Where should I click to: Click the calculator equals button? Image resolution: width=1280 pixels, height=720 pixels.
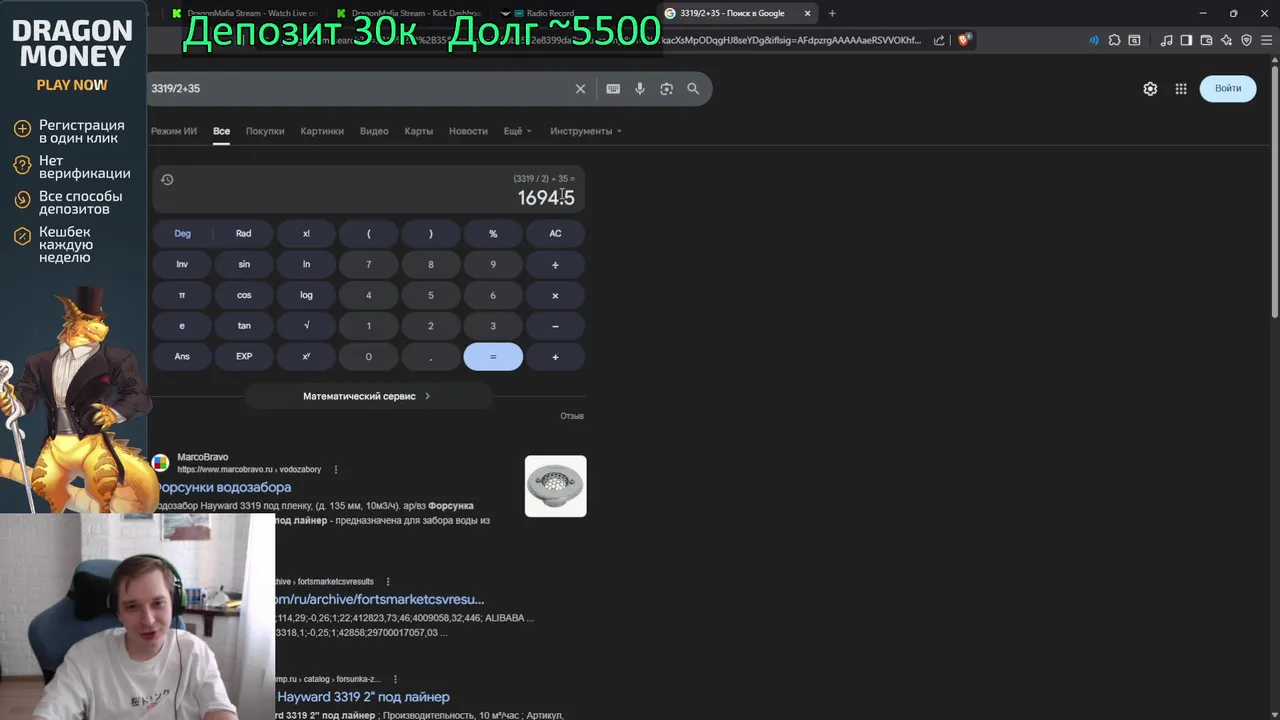coord(493,357)
